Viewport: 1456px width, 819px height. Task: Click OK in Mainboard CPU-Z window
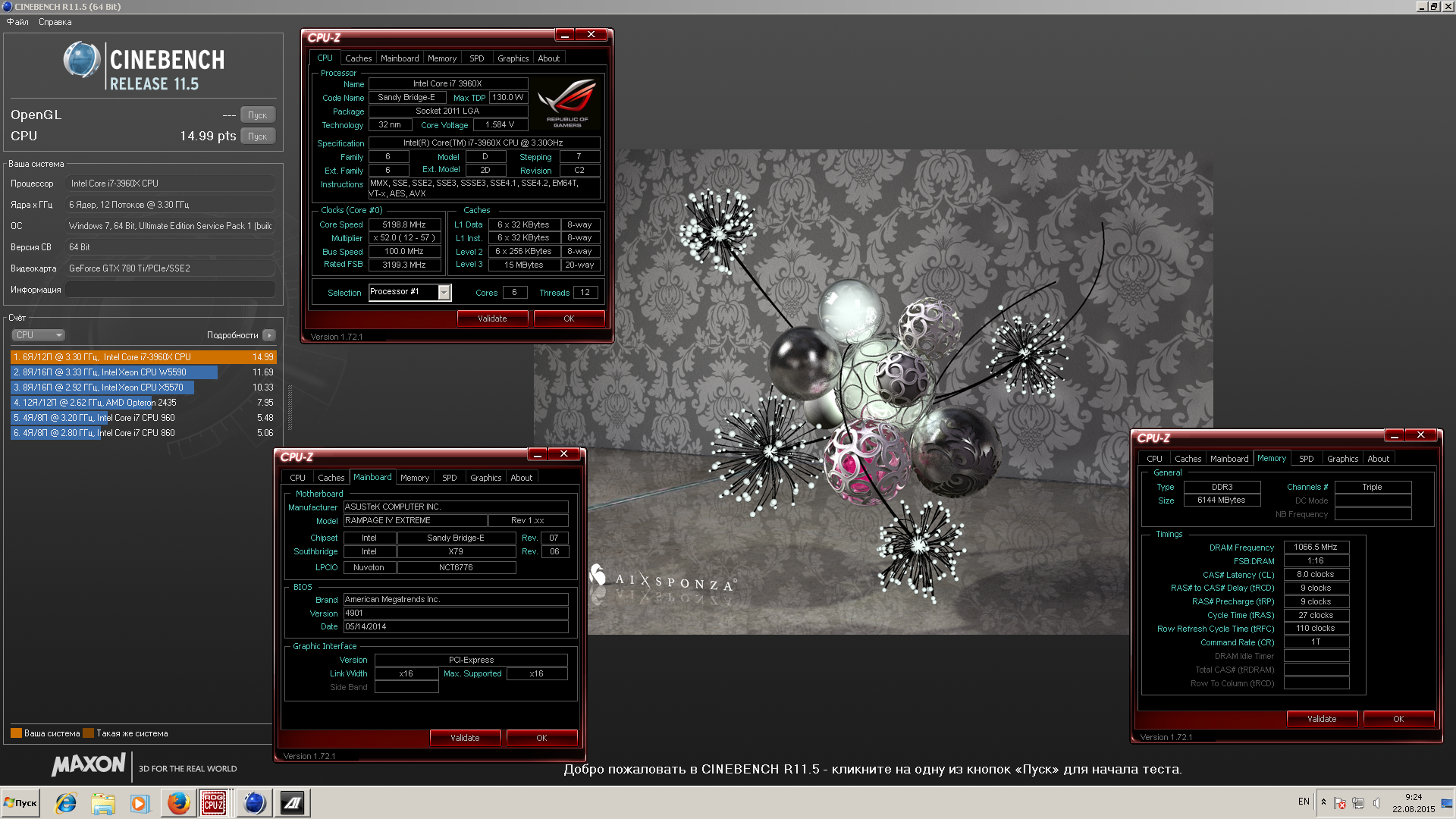point(541,738)
